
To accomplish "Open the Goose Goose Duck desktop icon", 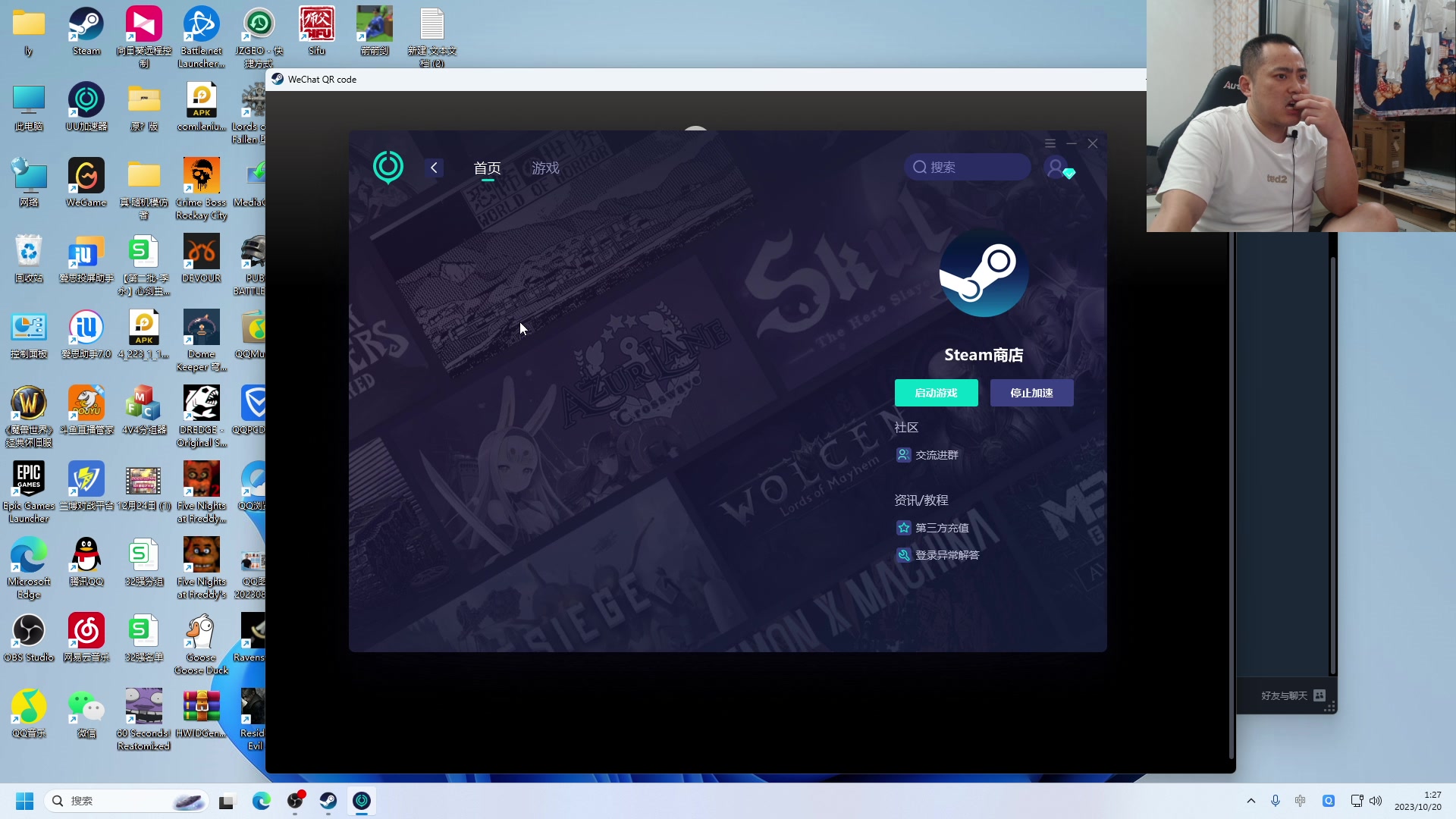I will (201, 643).
